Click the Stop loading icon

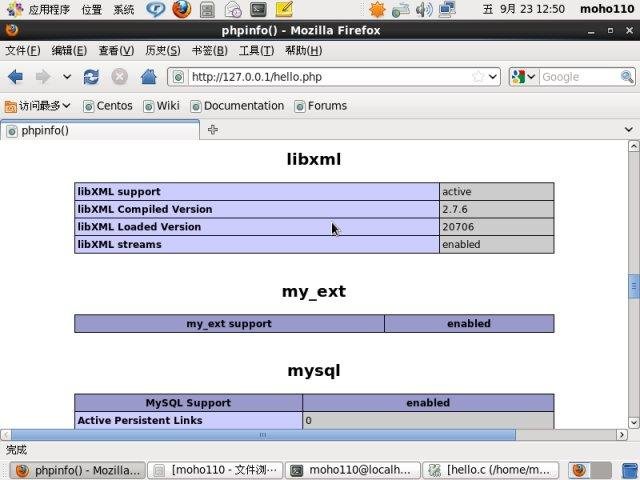tap(120, 77)
